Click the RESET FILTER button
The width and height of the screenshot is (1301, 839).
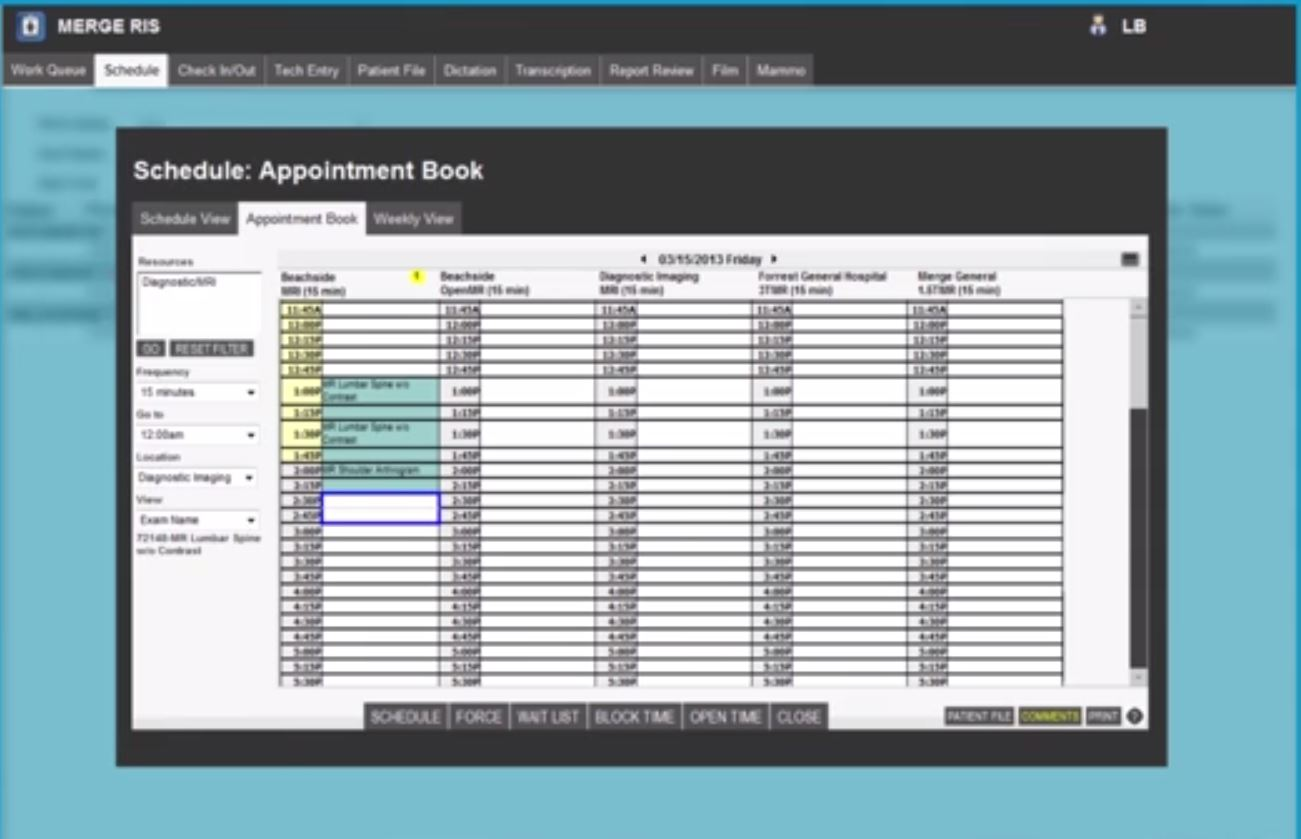tap(211, 349)
